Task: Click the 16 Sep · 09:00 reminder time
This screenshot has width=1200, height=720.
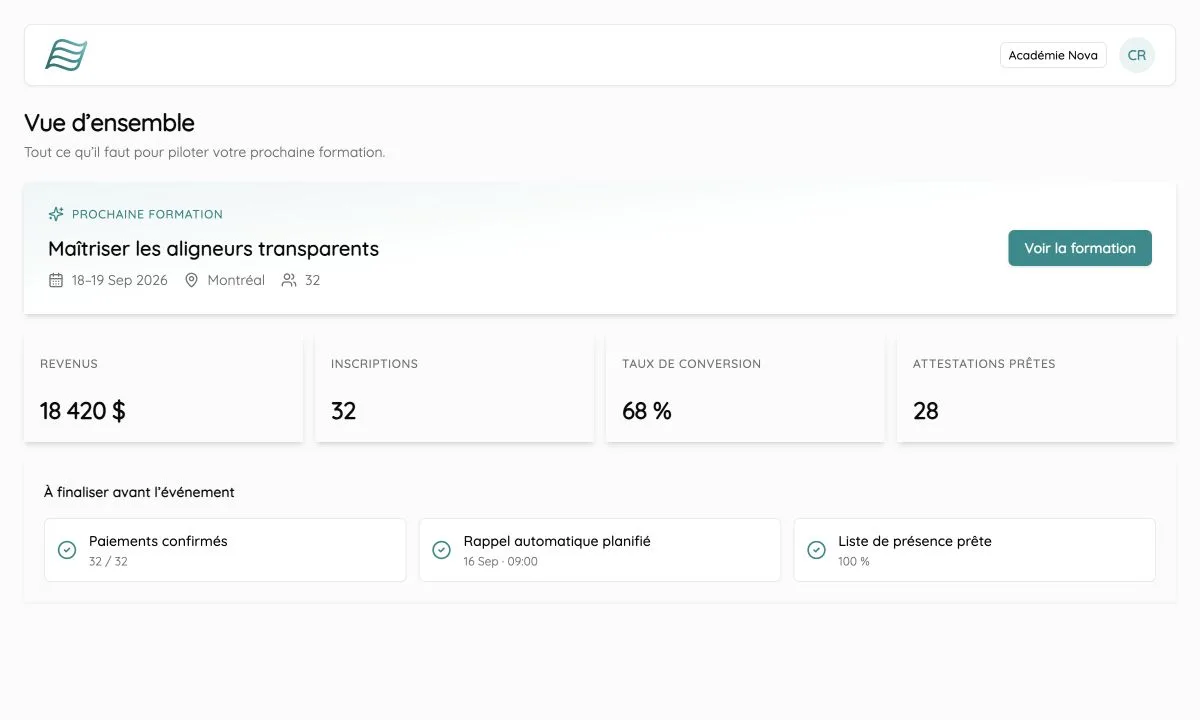Action: tap(500, 562)
